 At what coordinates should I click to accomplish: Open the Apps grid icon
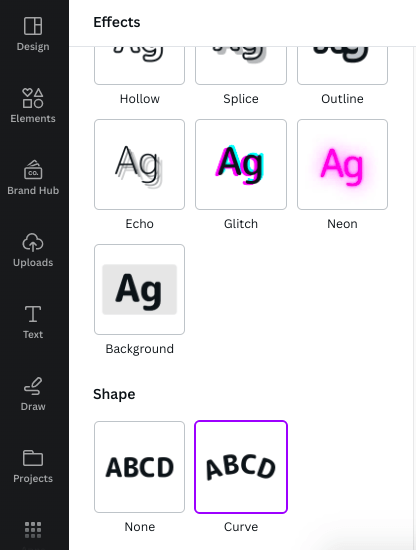(x=33, y=530)
